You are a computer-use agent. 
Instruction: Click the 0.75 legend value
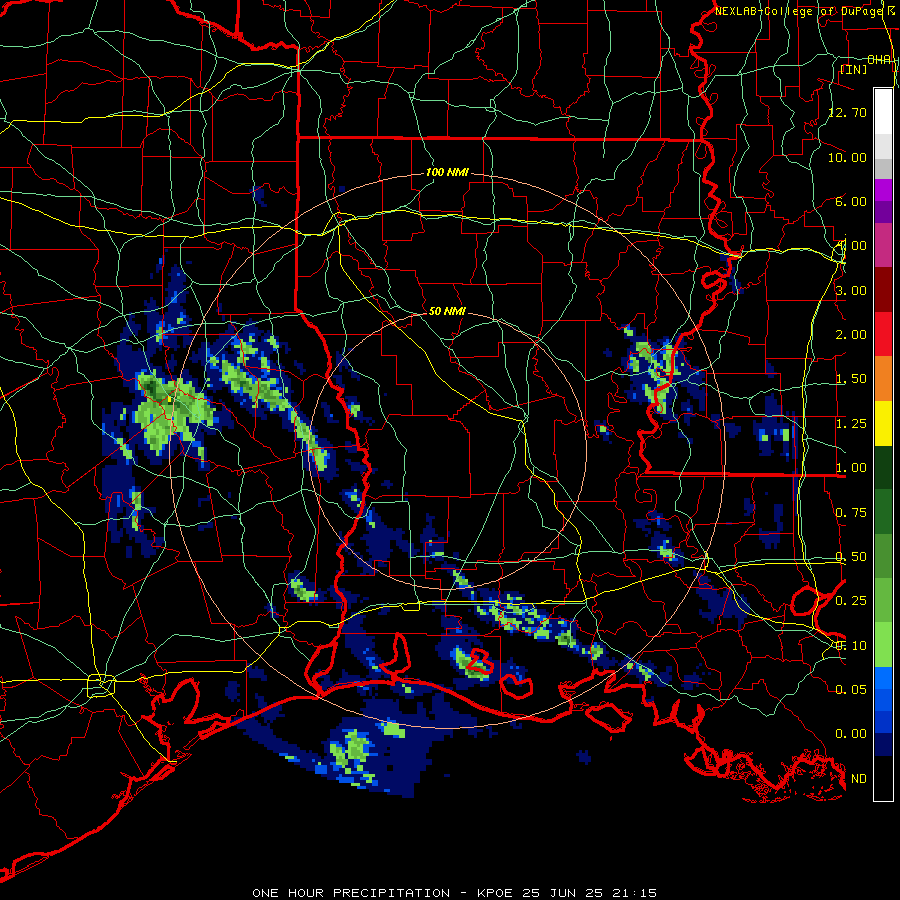[x=851, y=513]
